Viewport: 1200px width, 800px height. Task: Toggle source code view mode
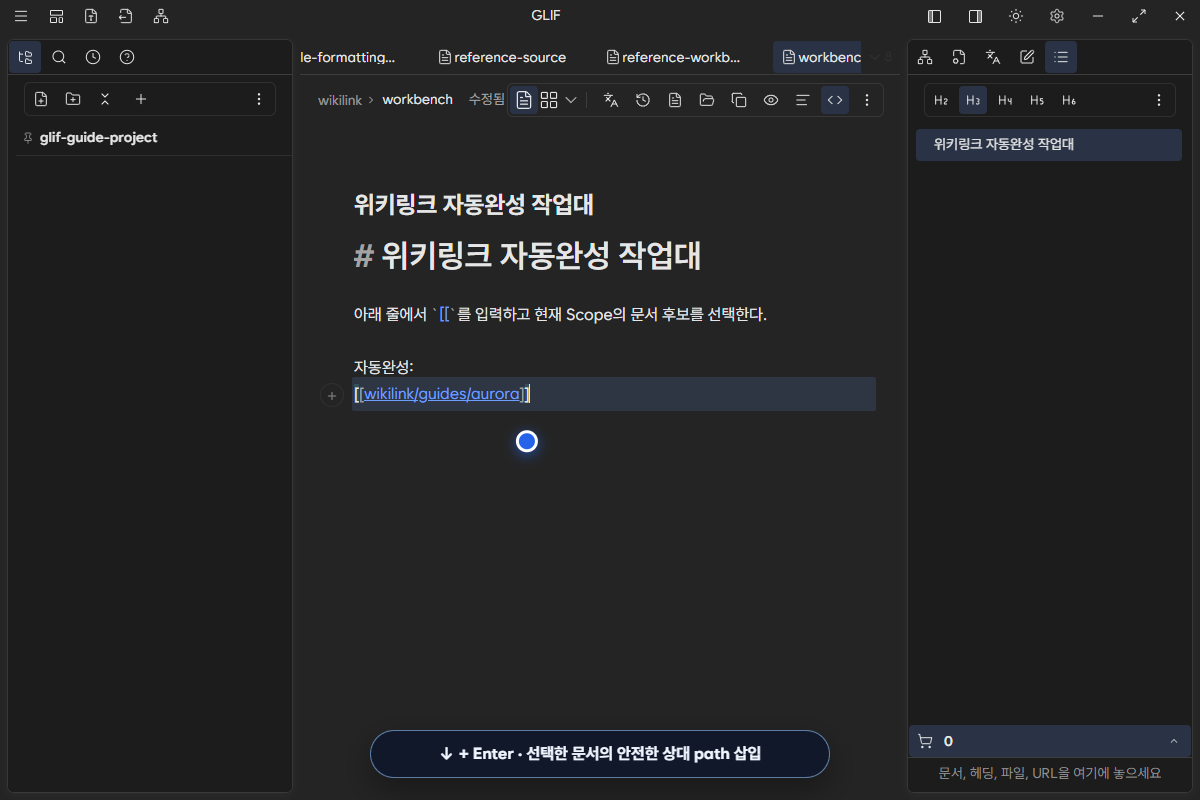click(x=835, y=100)
